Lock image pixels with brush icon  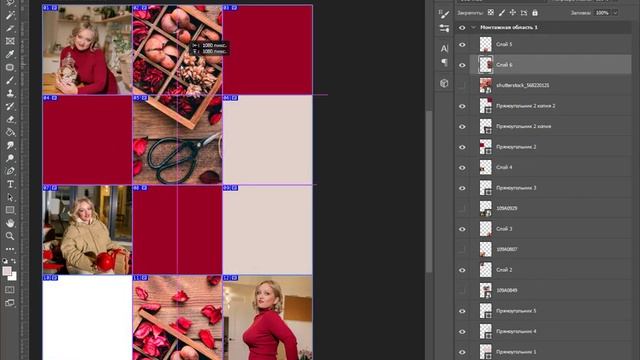click(502, 13)
